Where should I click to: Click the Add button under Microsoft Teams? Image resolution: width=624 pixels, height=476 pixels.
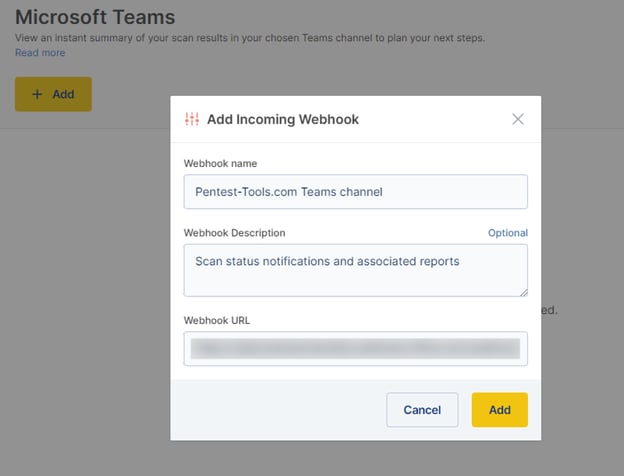[53, 94]
